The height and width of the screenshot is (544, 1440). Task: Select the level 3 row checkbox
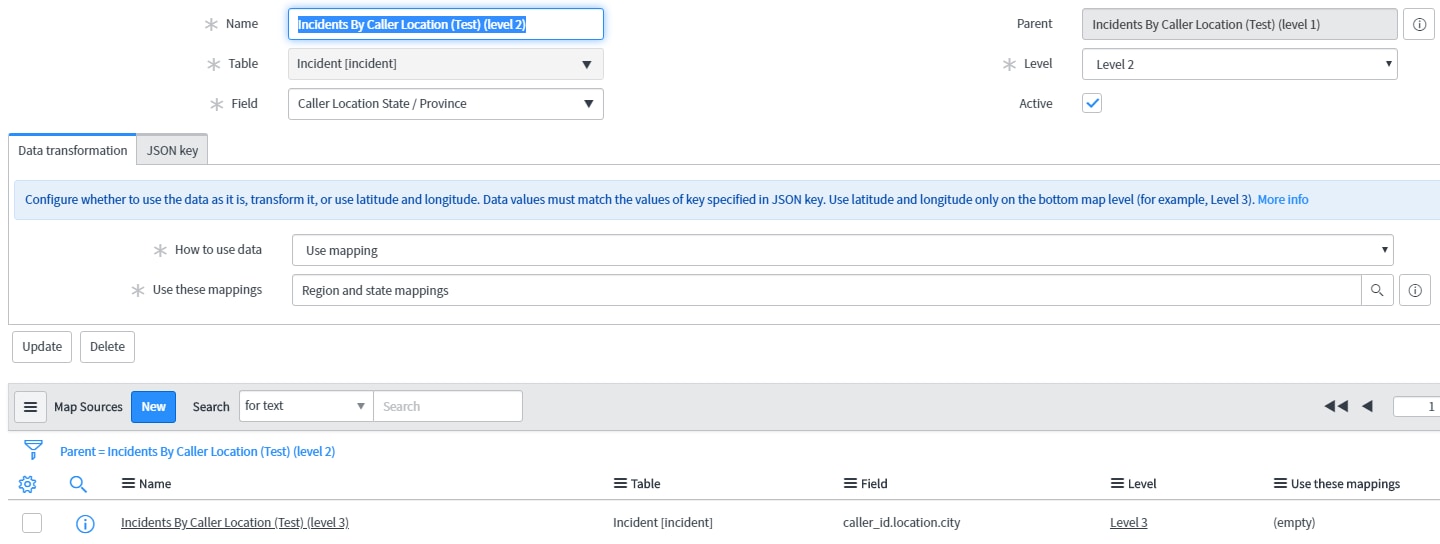point(32,523)
